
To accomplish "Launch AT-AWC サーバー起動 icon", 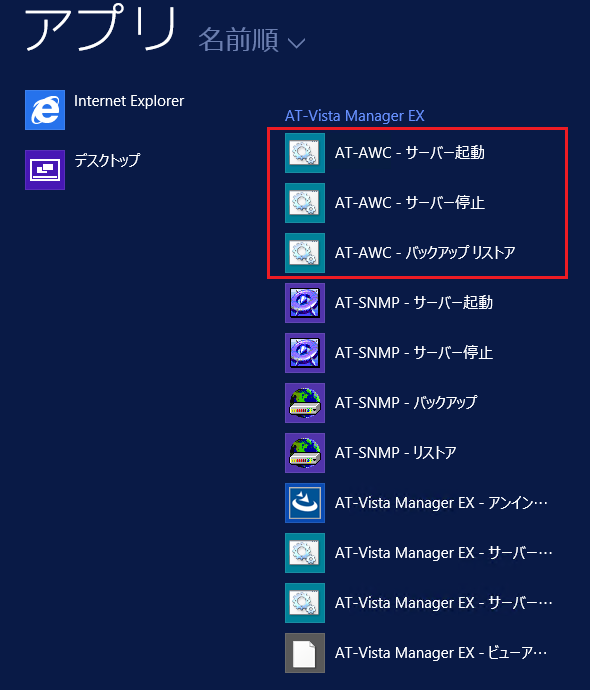I will [305, 153].
